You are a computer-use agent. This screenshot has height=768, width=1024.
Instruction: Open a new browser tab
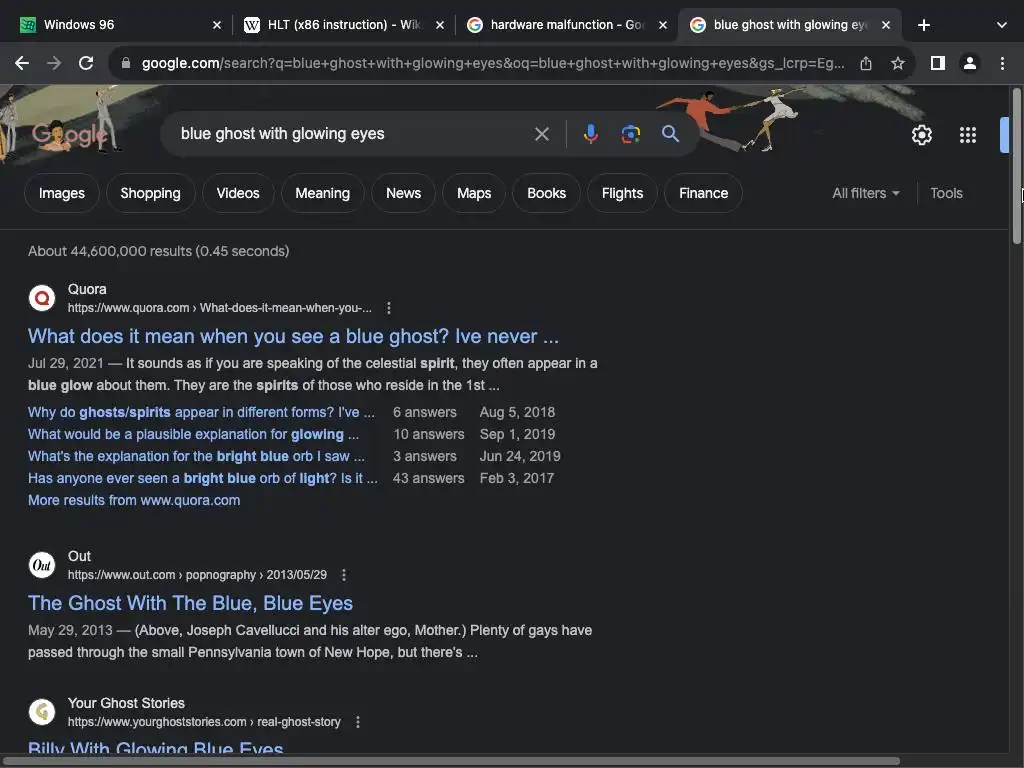pyautogui.click(x=923, y=25)
